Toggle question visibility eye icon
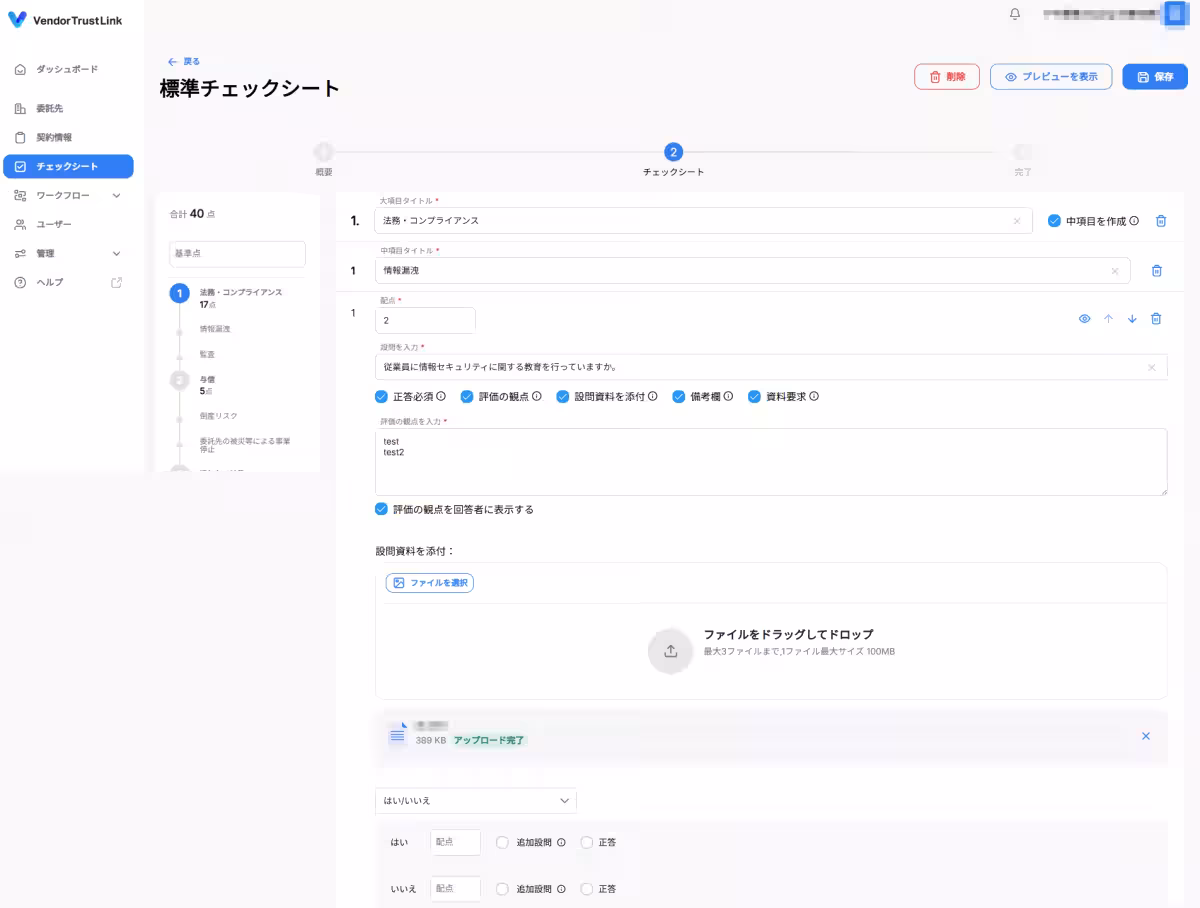1200x908 pixels. point(1084,319)
